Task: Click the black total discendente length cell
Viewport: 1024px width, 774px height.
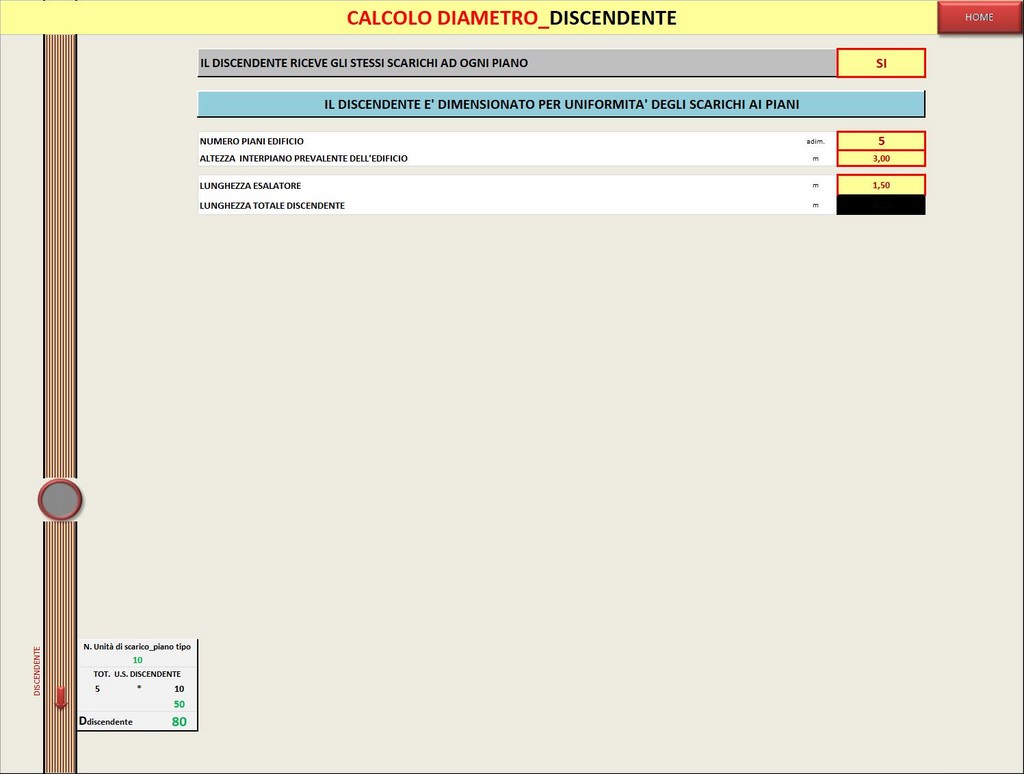Action: coord(881,205)
